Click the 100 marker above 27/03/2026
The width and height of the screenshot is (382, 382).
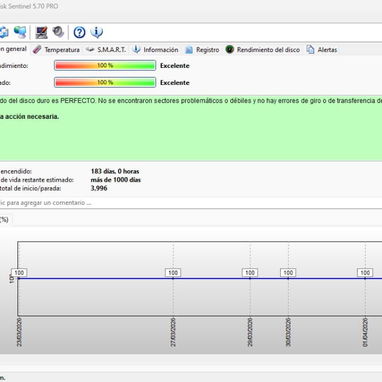[173, 273]
